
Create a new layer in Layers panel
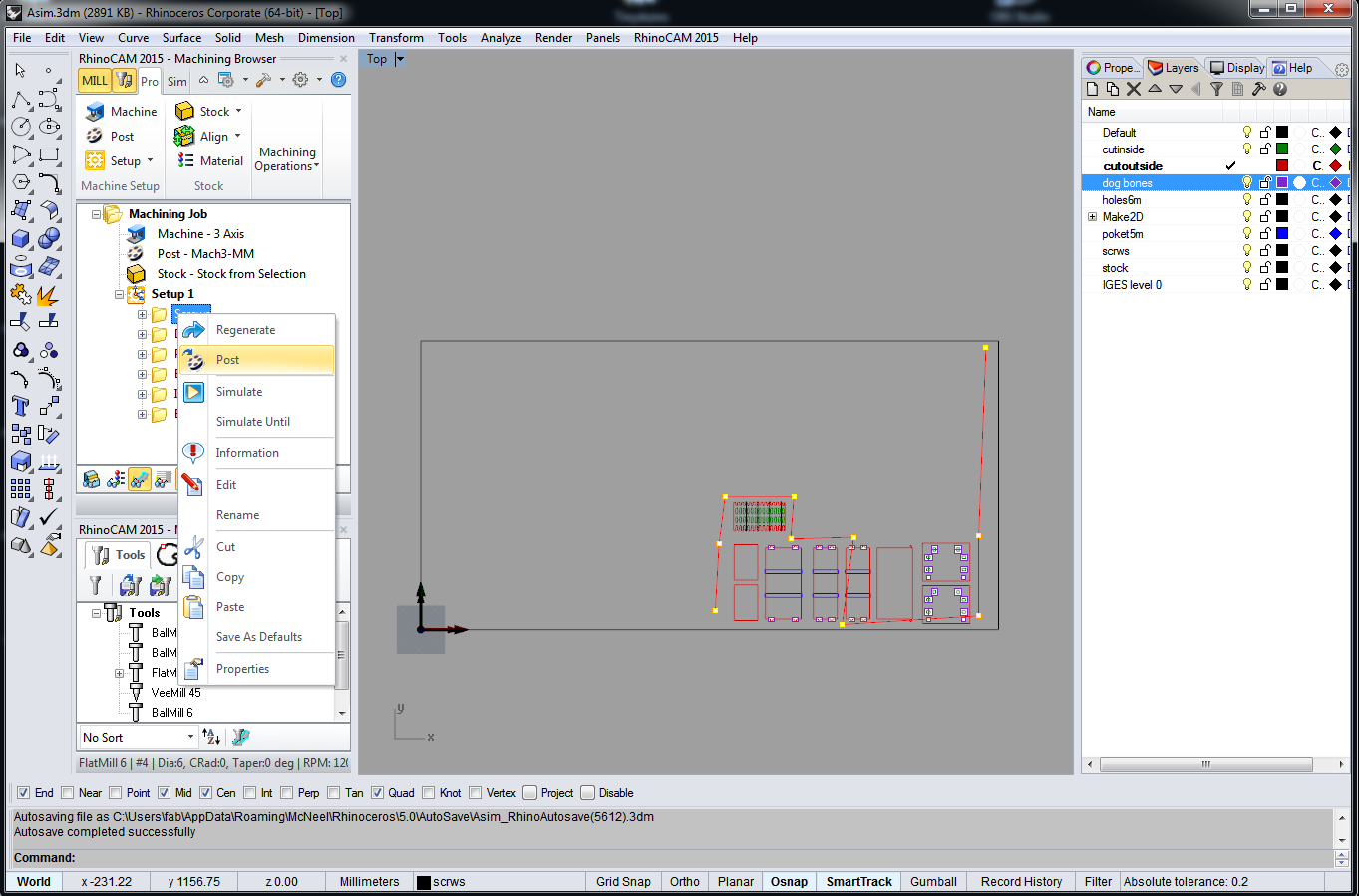[1092, 89]
